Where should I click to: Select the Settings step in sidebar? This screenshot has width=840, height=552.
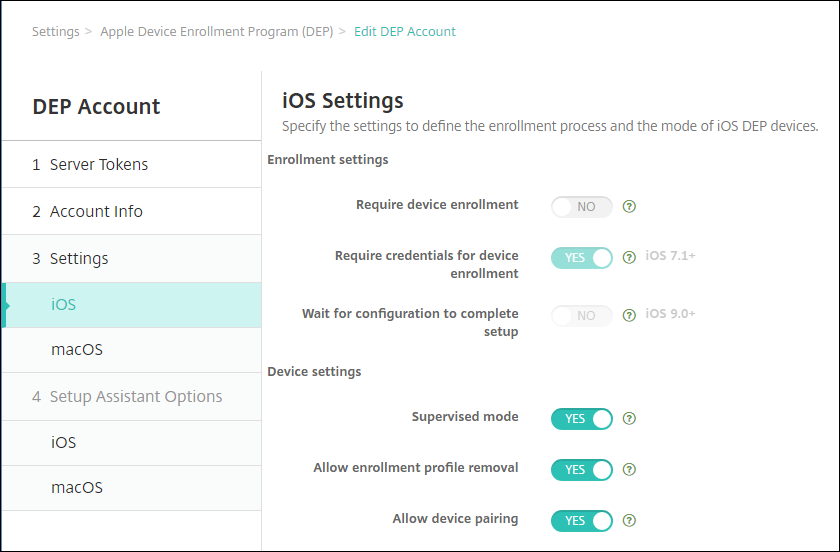[x=78, y=258]
